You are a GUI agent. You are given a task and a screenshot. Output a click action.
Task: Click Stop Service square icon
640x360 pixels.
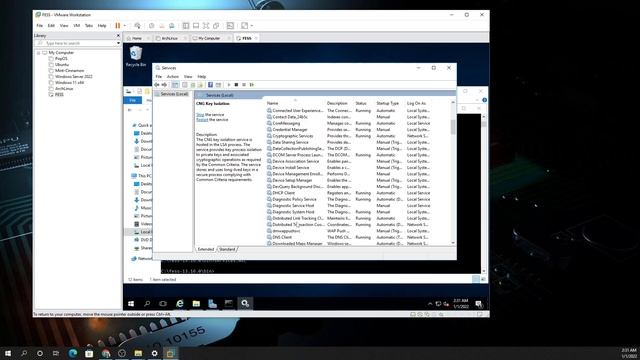[x=236, y=84]
